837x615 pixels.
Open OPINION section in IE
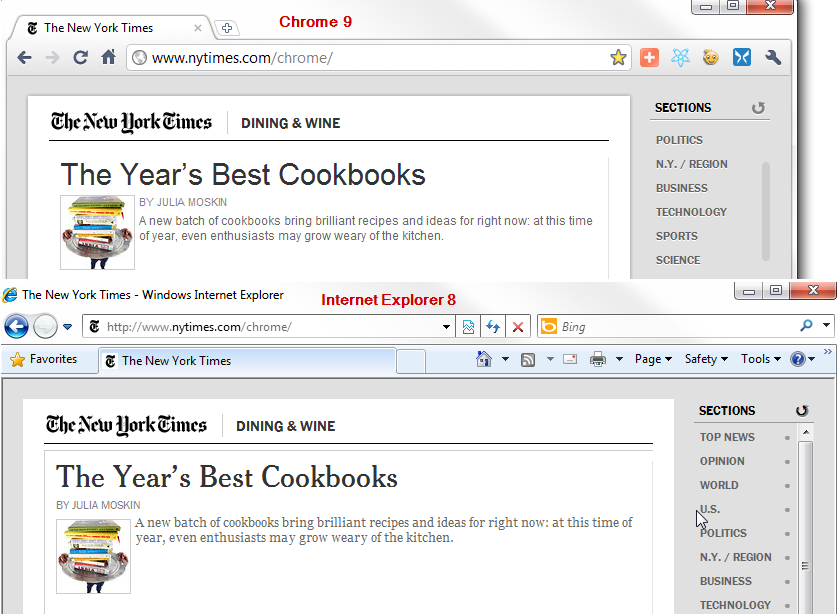pyautogui.click(x=722, y=461)
